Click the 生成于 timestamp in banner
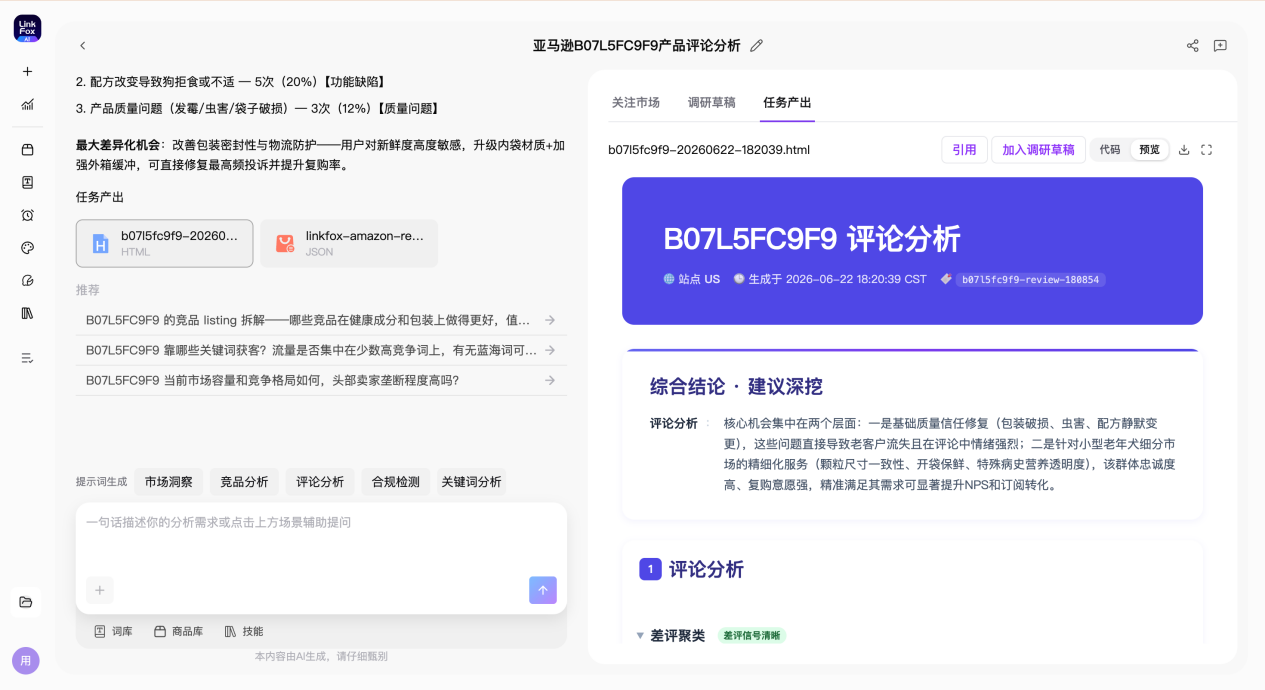Viewport: 1265px width, 690px height. 830,279
